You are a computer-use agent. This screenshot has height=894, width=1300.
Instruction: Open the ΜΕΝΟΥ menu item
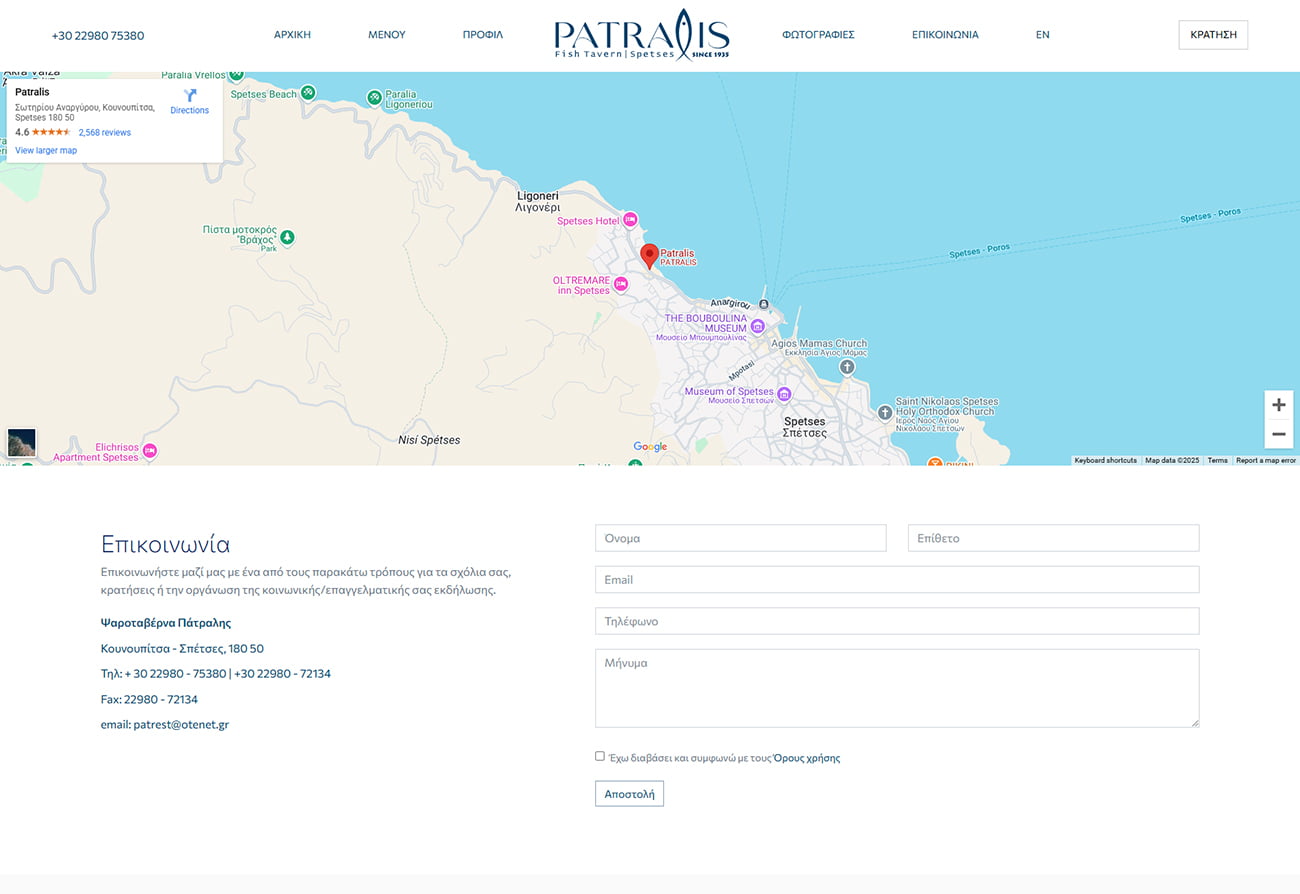tap(387, 35)
